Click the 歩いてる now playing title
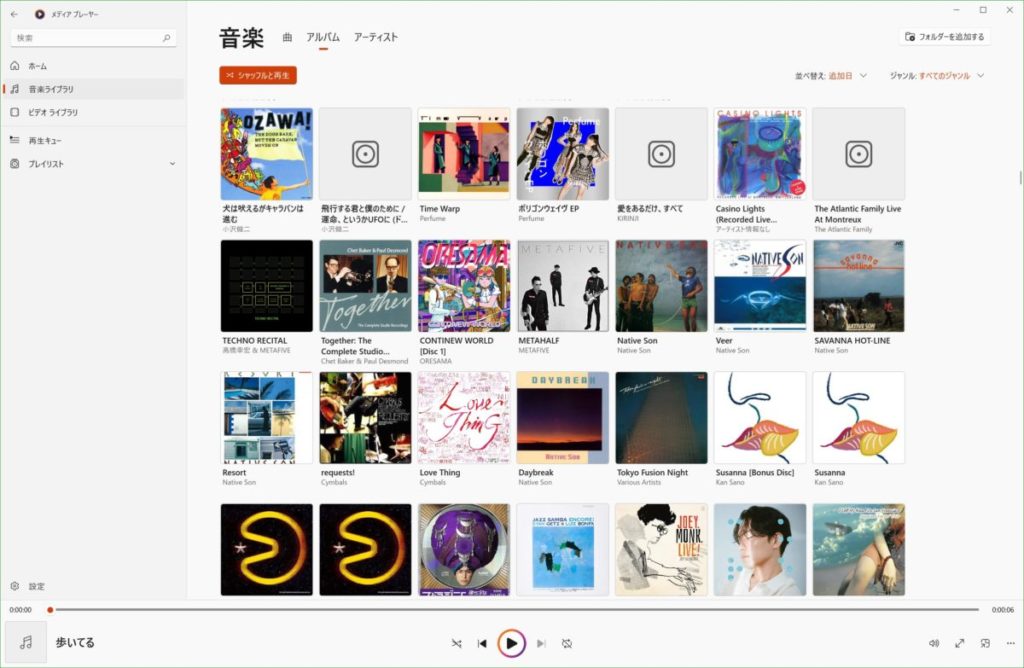This screenshot has height=668, width=1024. point(75,643)
